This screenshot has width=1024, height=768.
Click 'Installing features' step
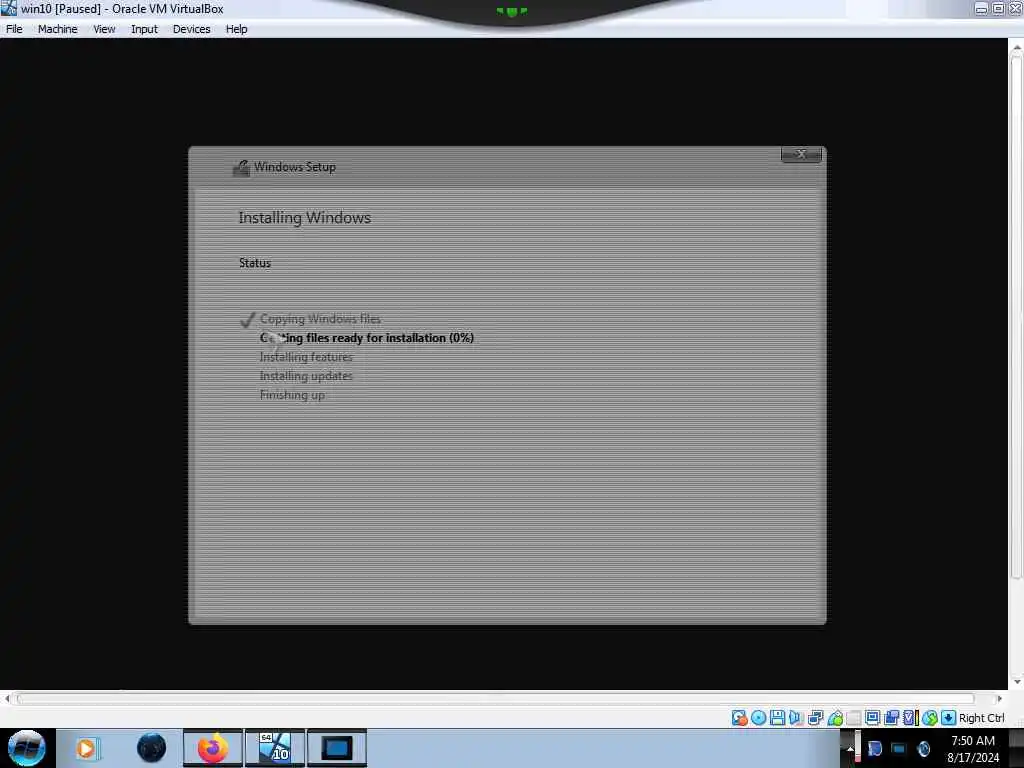tap(306, 357)
